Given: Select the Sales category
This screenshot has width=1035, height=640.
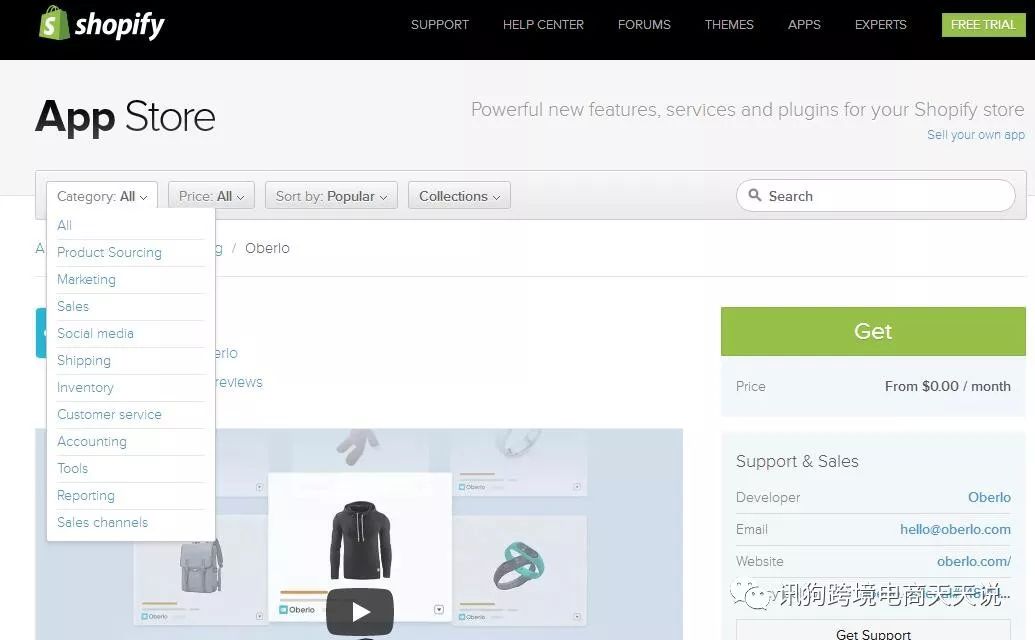Looking at the screenshot, I should 73,306.
